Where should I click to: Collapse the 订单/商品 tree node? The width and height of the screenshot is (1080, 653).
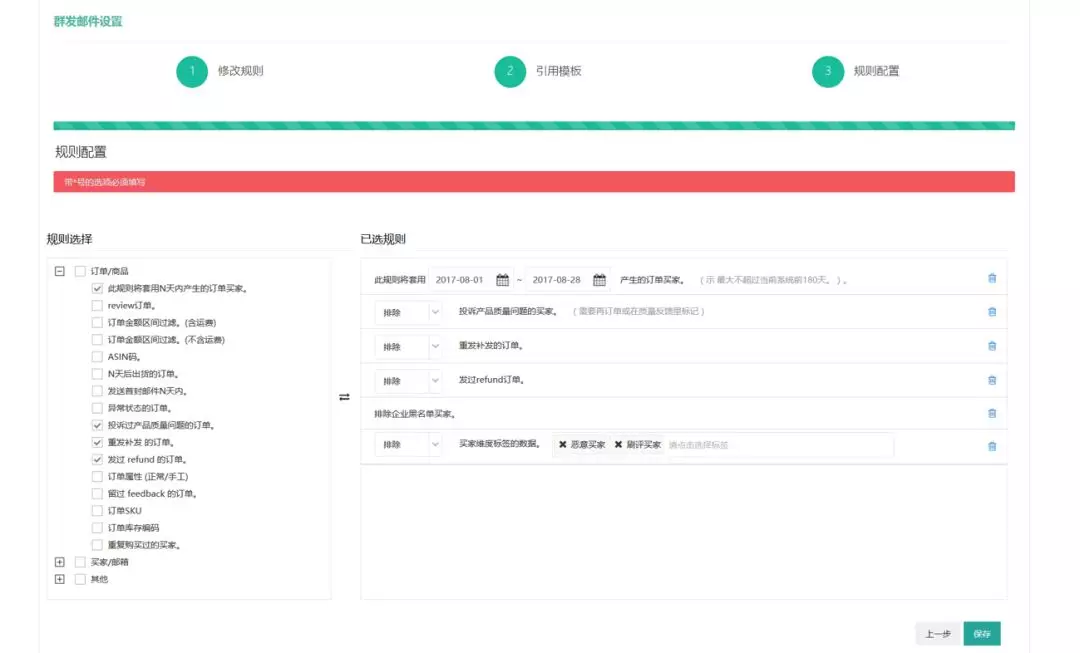click(x=60, y=271)
